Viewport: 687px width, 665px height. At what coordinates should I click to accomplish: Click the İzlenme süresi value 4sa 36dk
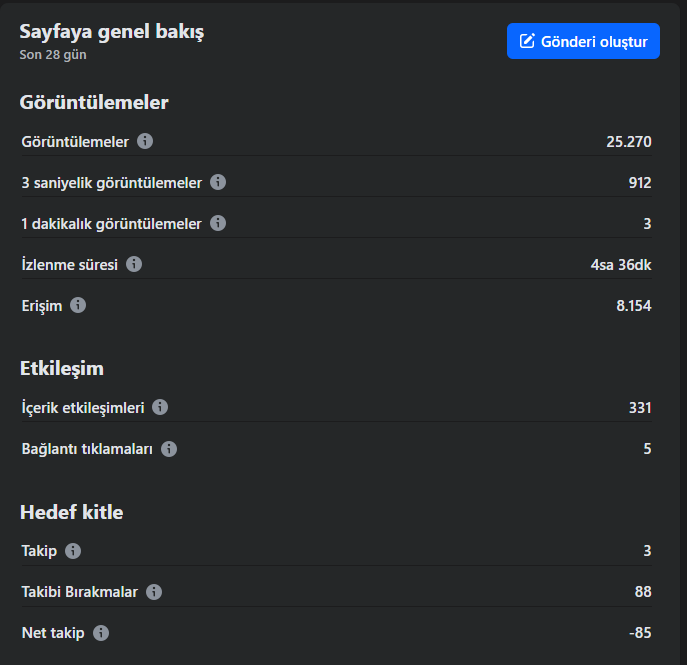pyautogui.click(x=621, y=265)
